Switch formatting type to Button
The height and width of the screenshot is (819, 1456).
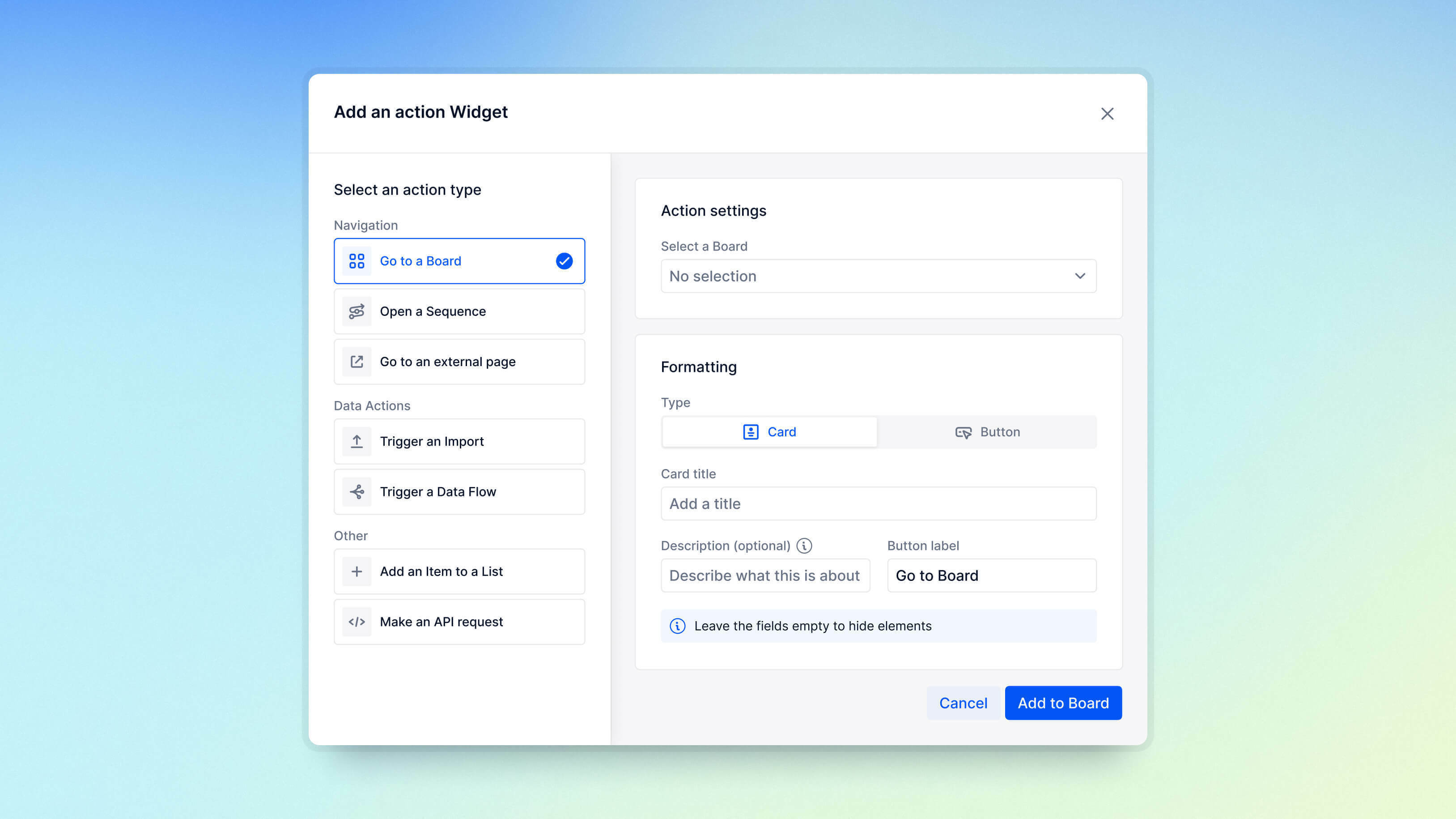pyautogui.click(x=987, y=432)
